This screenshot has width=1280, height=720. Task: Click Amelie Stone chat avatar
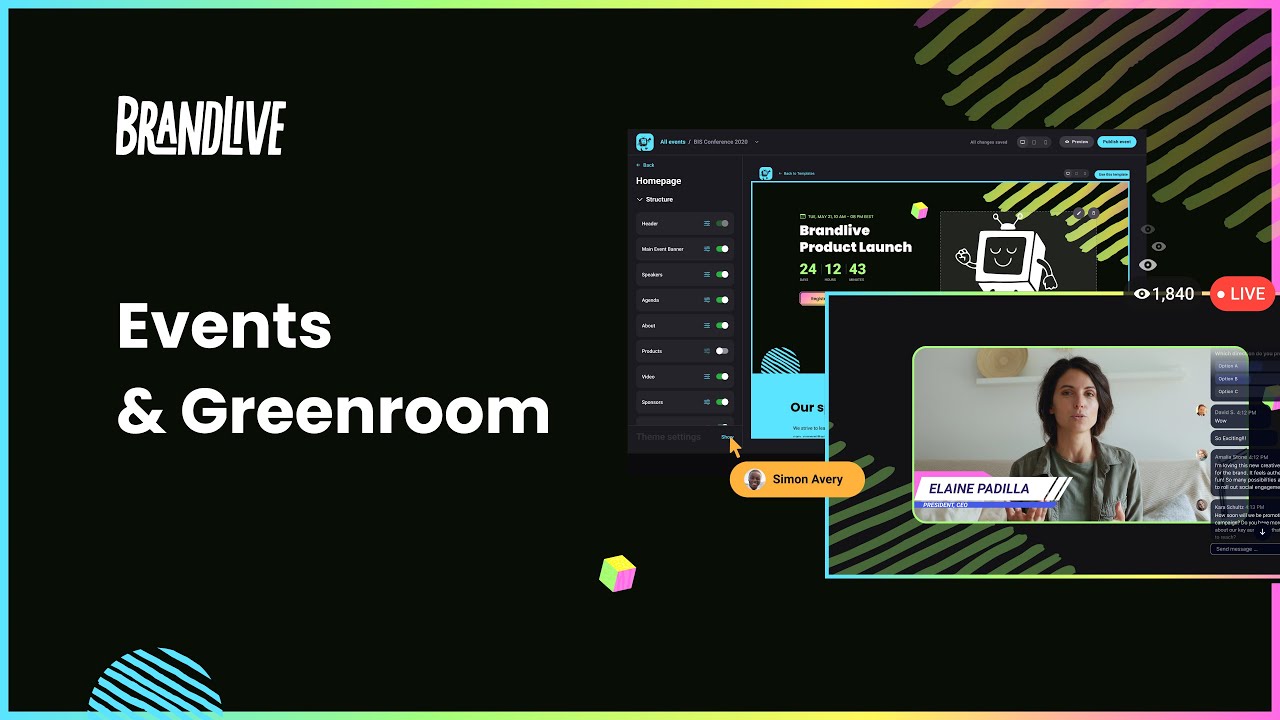click(x=1202, y=456)
